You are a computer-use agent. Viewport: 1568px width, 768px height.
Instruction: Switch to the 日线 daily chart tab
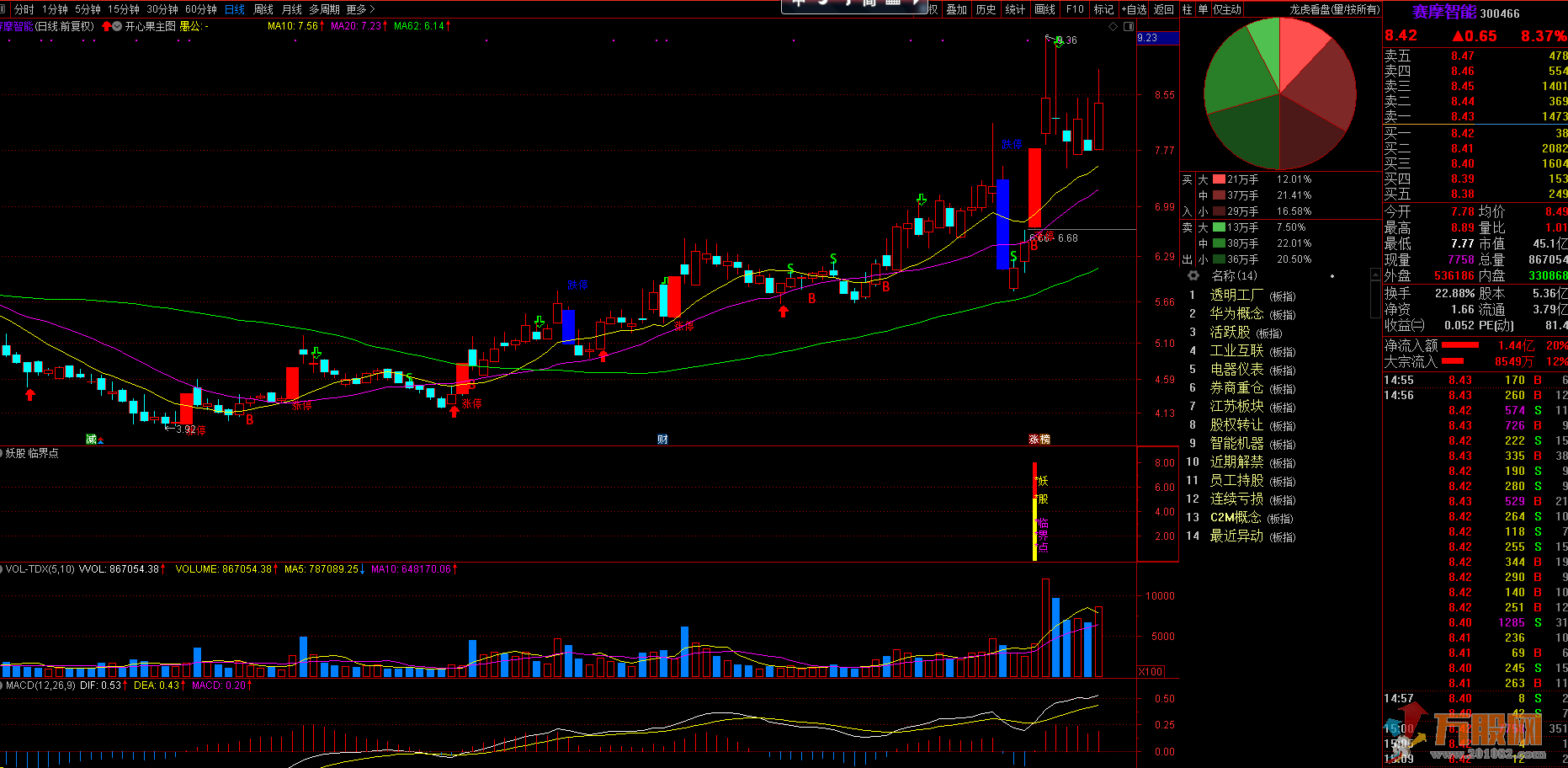(235, 9)
